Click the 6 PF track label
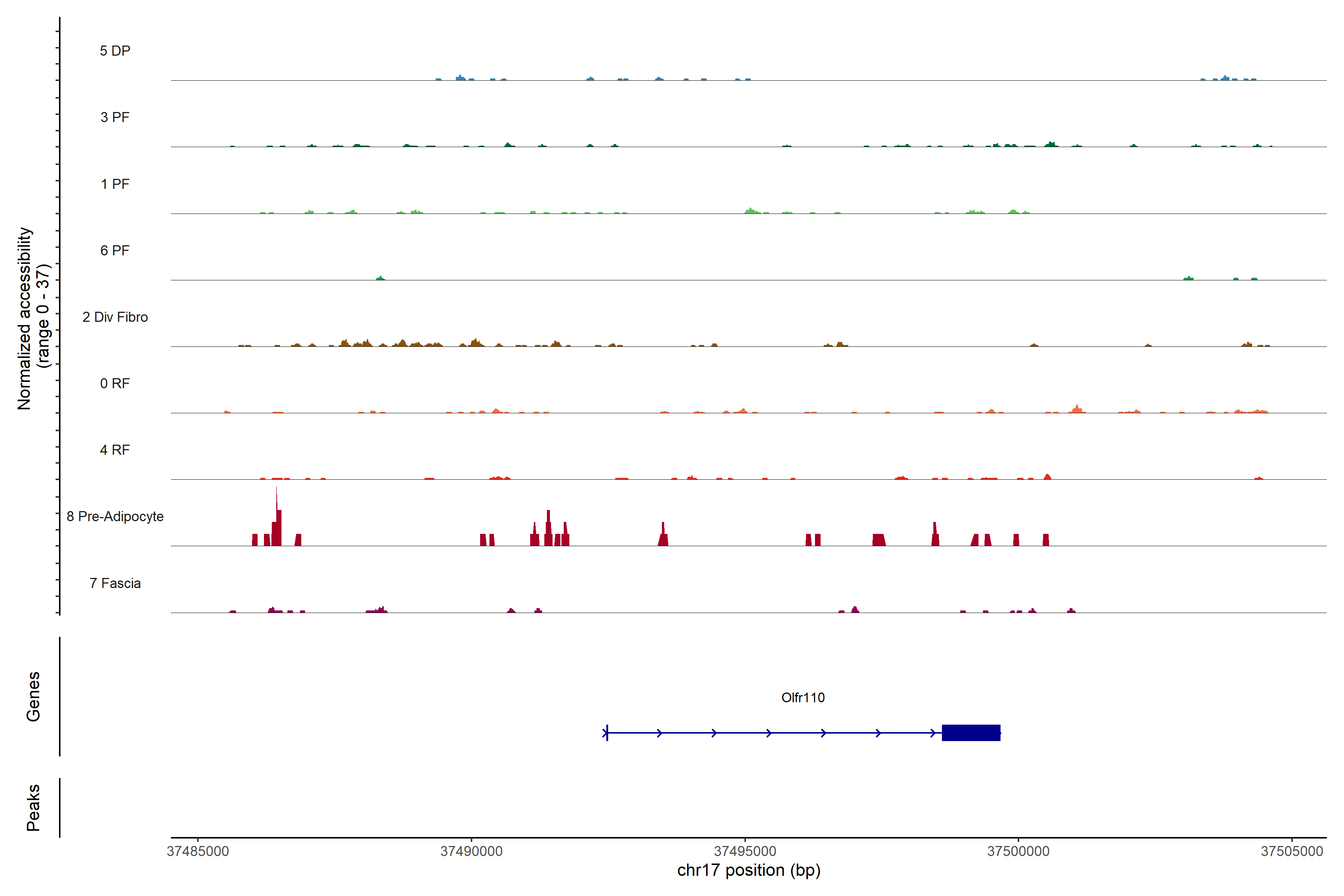This screenshot has width=1344, height=896. click(x=115, y=251)
